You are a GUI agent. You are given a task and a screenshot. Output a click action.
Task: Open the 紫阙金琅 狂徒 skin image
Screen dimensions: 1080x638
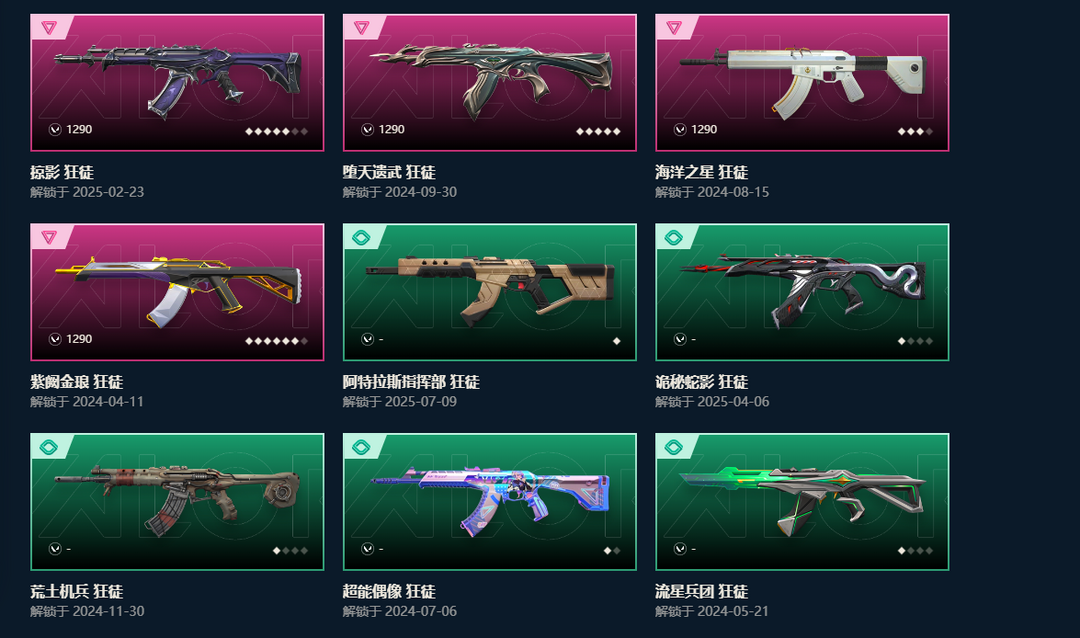pos(178,289)
